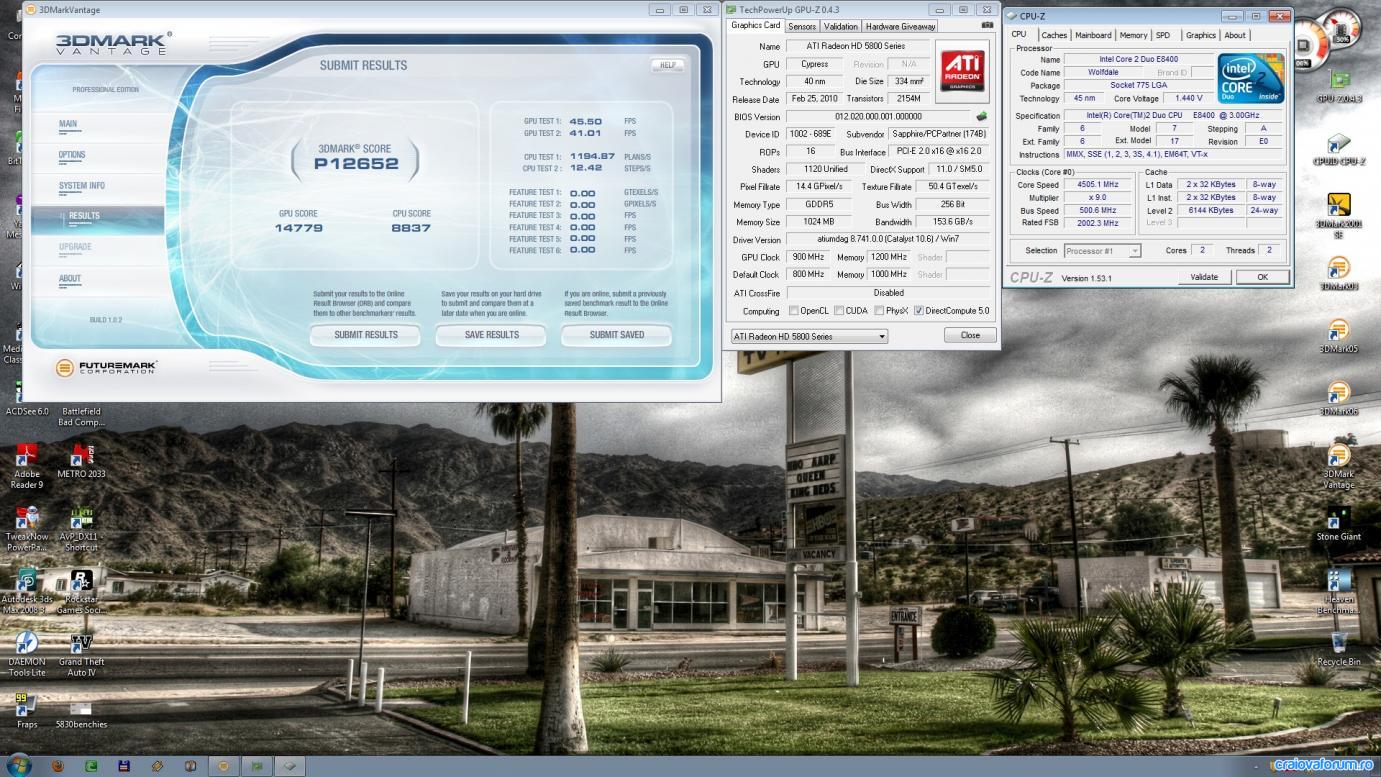Launch 3DMark06 desktop icon
This screenshot has height=777, width=1381.
click(1338, 398)
